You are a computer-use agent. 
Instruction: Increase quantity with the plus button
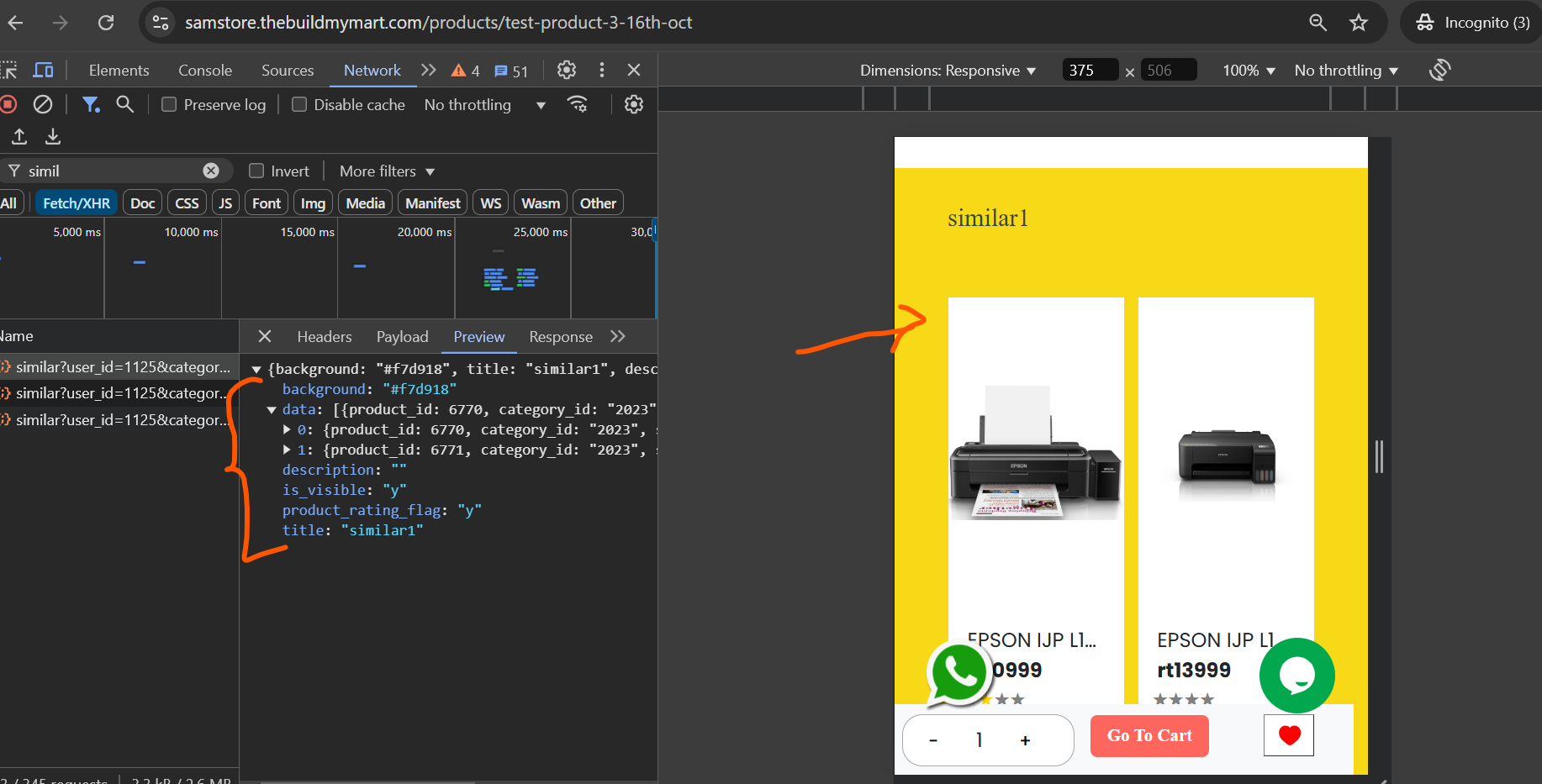coord(1025,740)
